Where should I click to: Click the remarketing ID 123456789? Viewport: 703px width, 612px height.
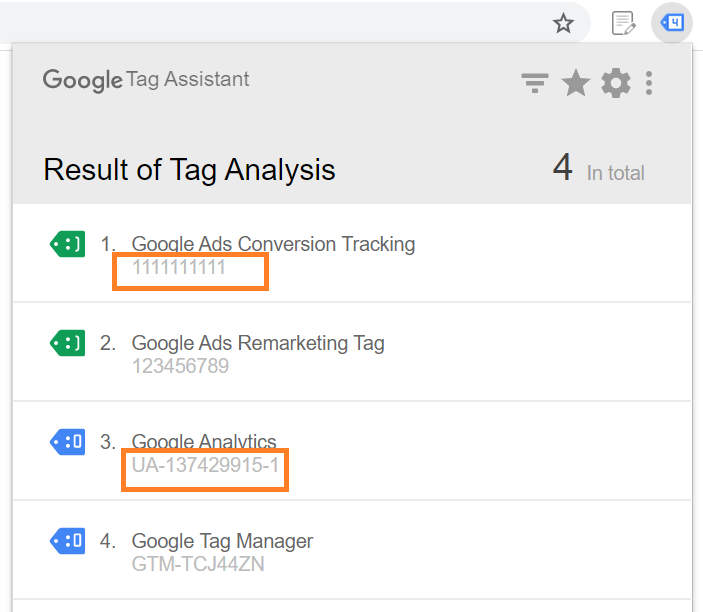(x=180, y=366)
